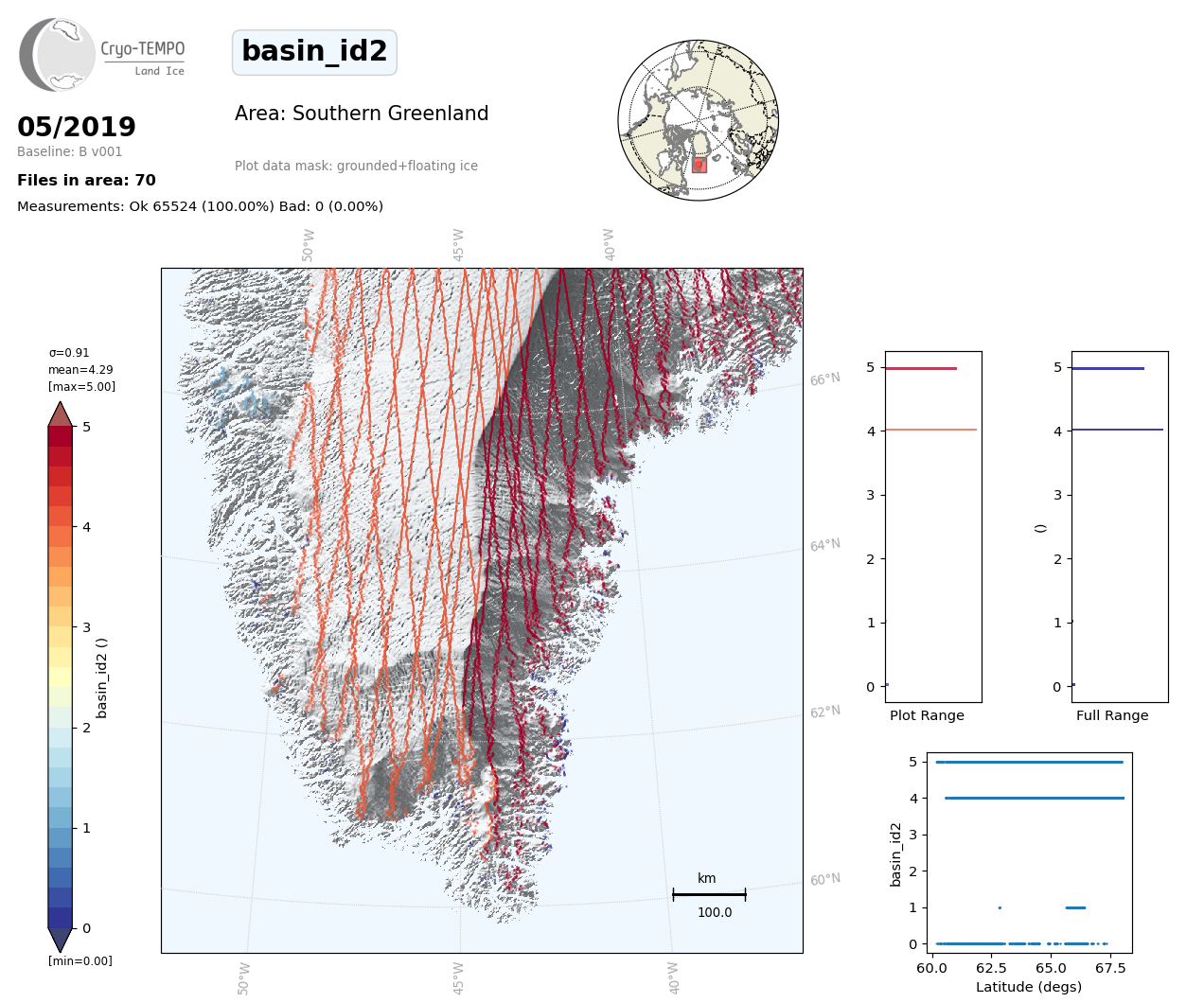Click the Plot Range label
The height and width of the screenshot is (1003, 1204).
pyautogui.click(x=927, y=715)
